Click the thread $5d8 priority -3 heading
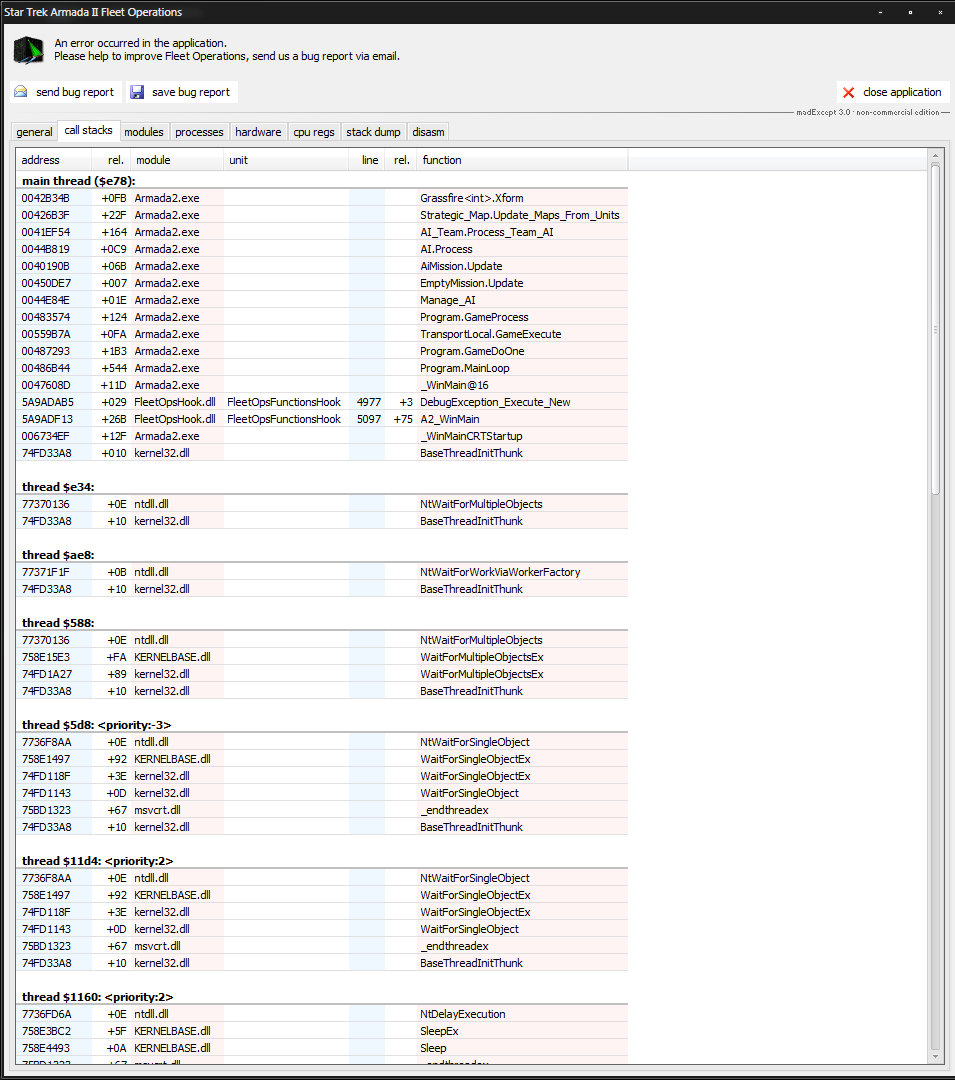The width and height of the screenshot is (955, 1080). click(x=96, y=725)
